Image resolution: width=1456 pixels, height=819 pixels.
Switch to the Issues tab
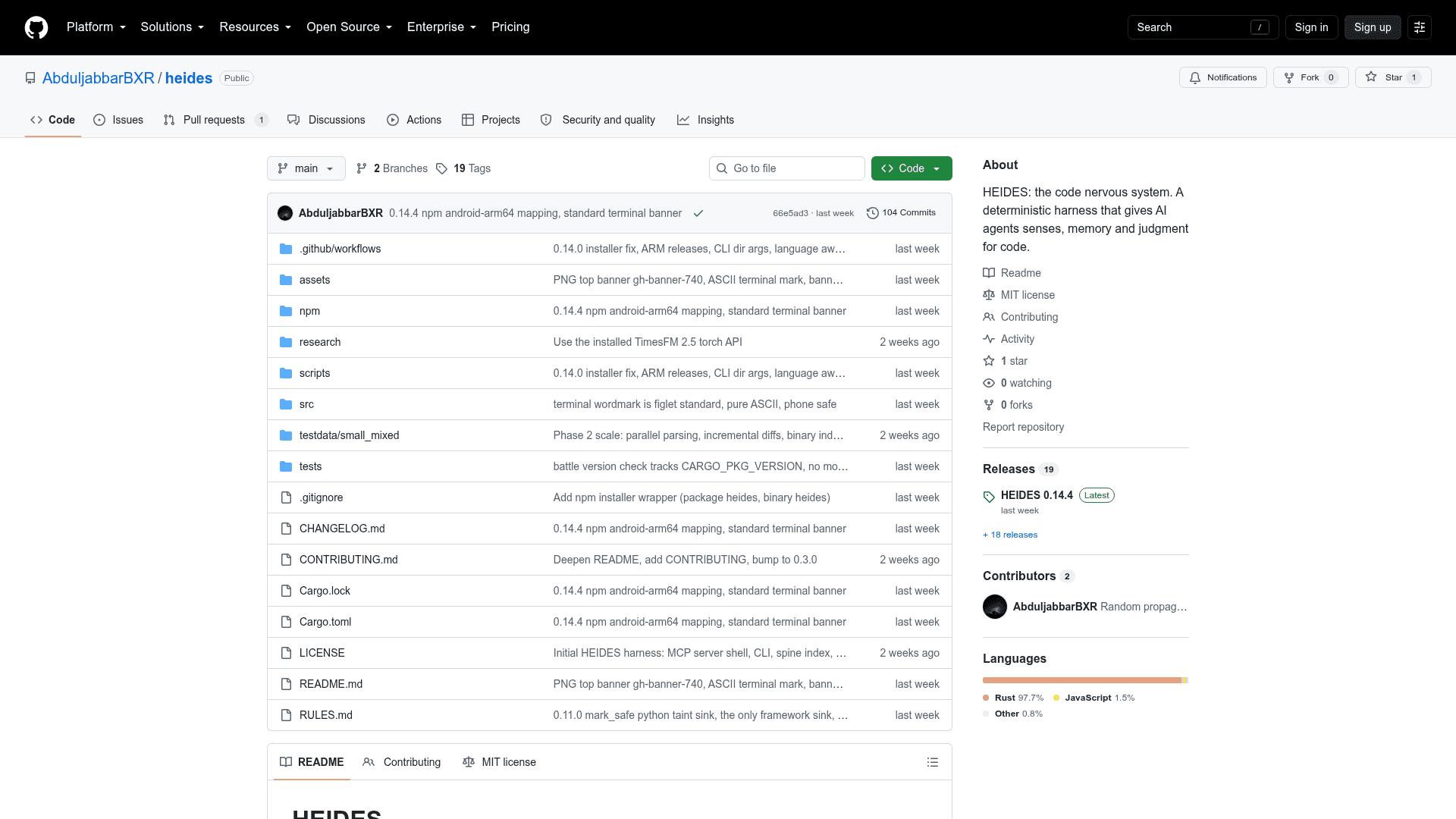click(118, 120)
